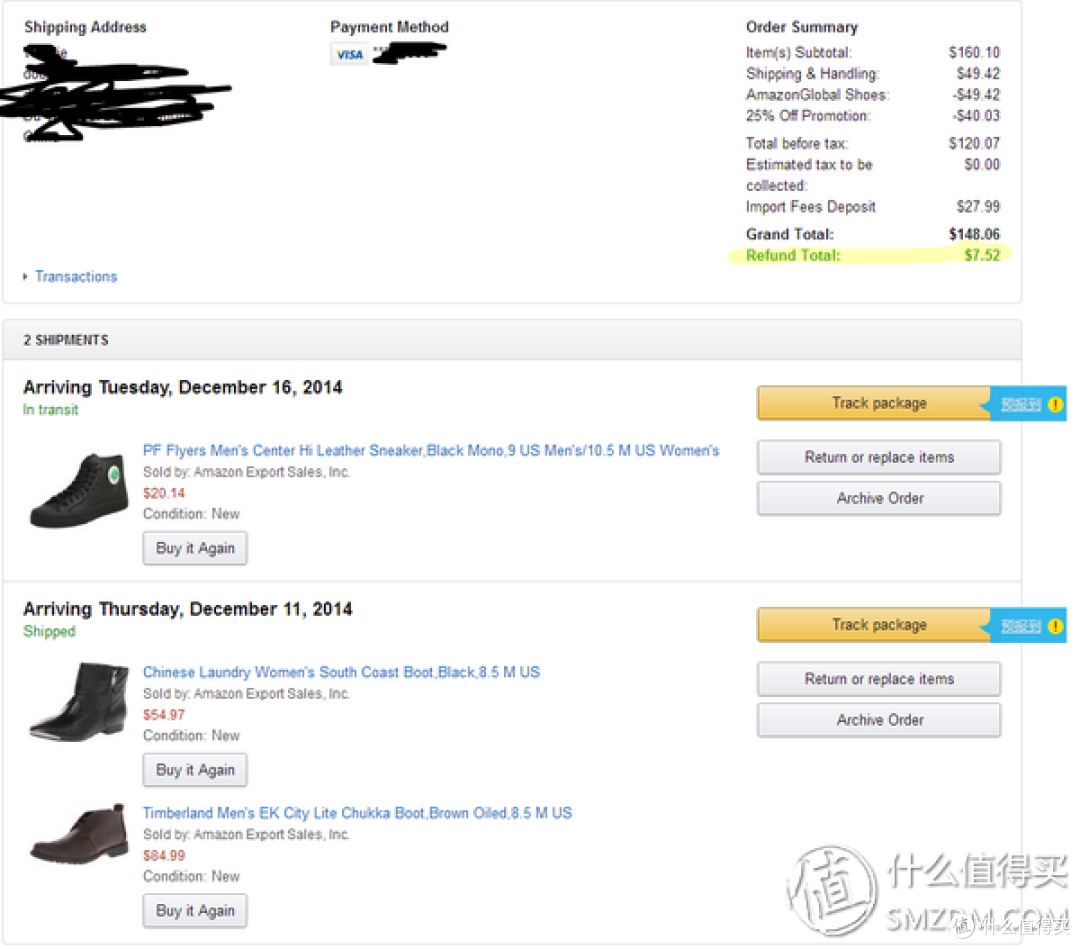
Task: Click yellow warning icon beside first Track package
Action: [x=1055, y=405]
